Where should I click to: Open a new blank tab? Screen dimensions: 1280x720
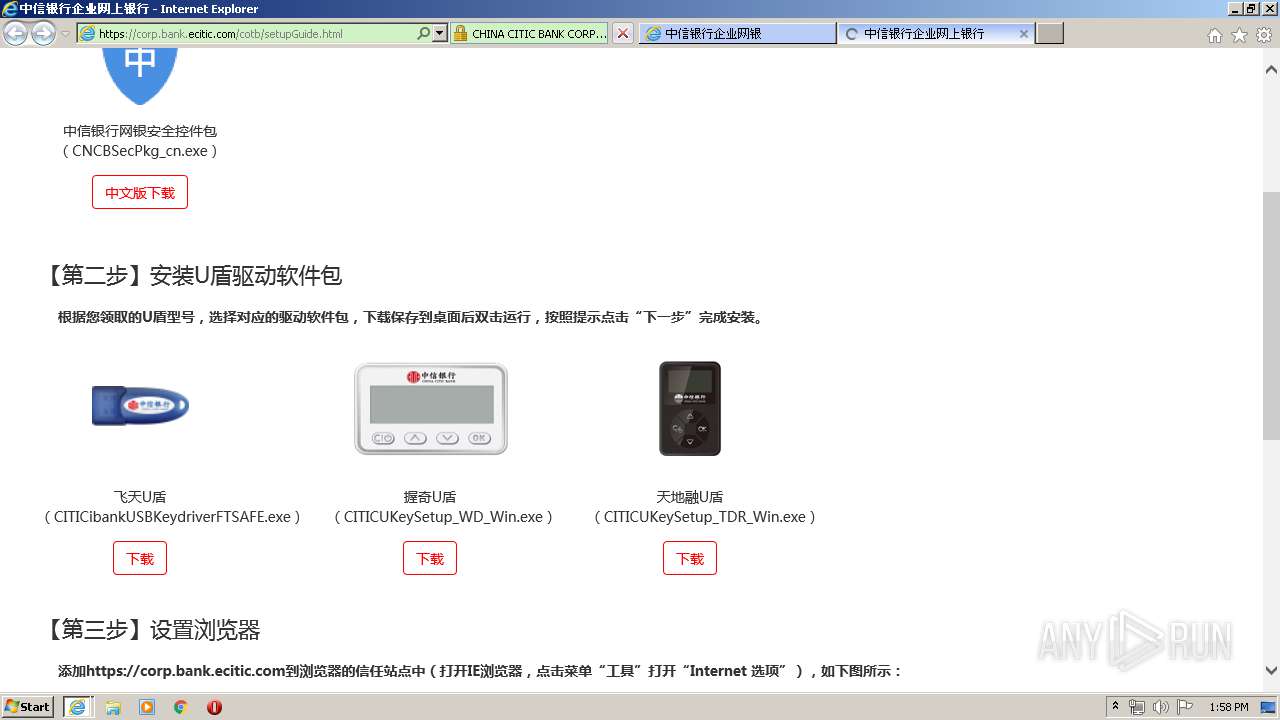1049,33
